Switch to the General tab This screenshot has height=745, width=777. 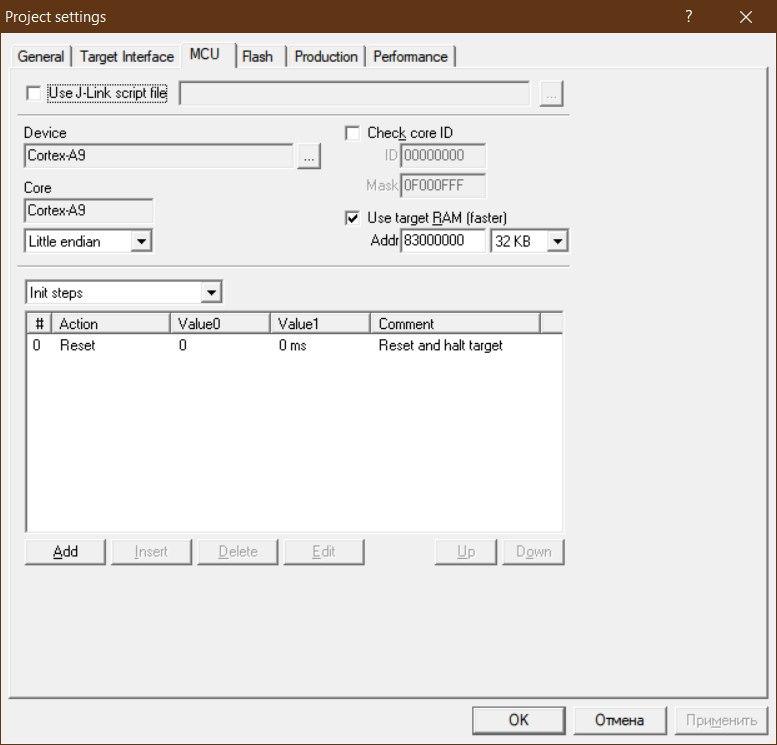click(41, 57)
